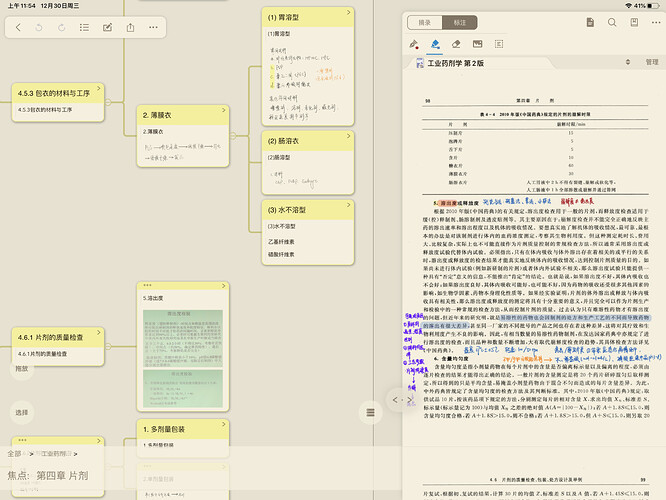
Task: Tap the hamburger list button by the divider
Action: (x=370, y=412)
